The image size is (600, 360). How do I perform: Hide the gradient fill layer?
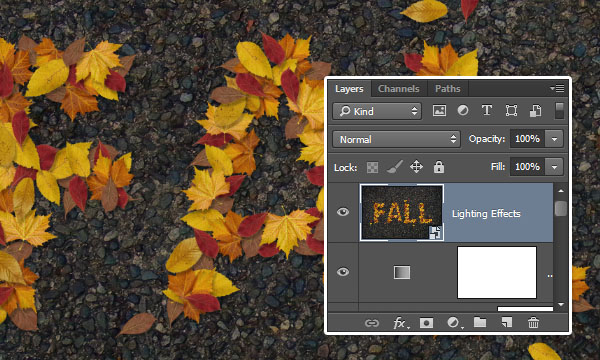pyautogui.click(x=342, y=272)
